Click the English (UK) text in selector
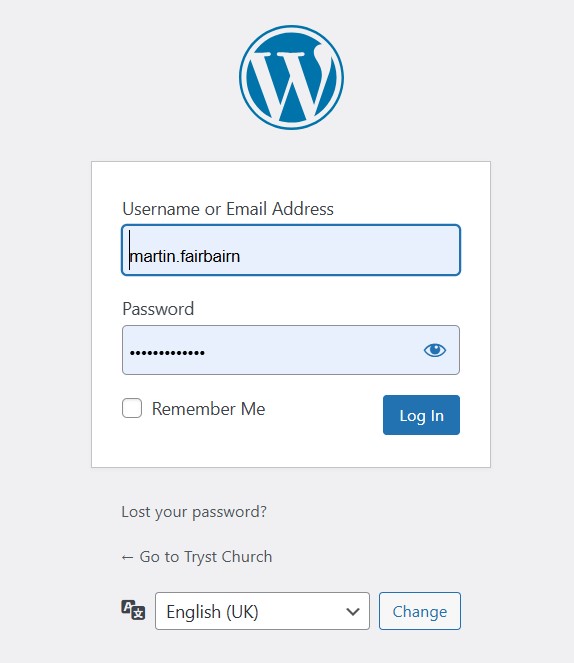The image size is (574, 663). (x=212, y=612)
